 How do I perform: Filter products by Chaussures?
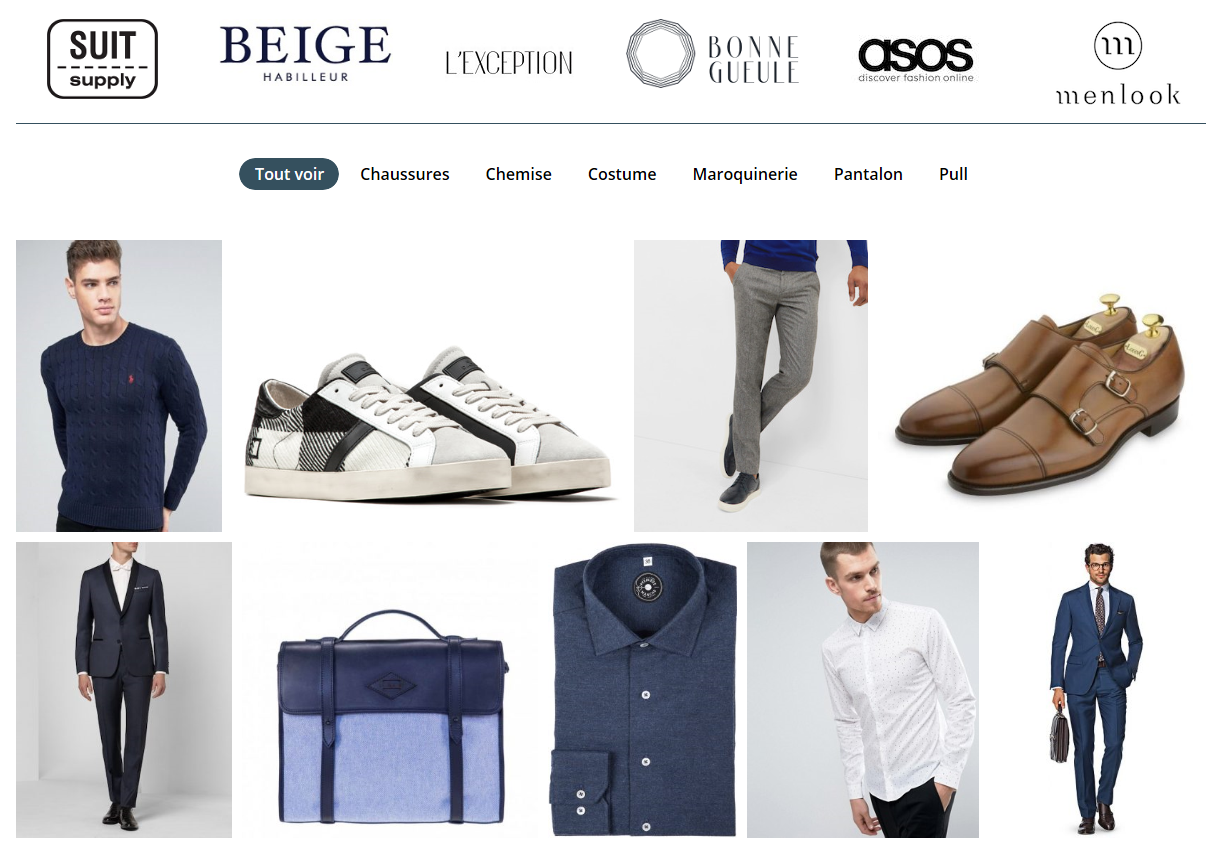(405, 174)
